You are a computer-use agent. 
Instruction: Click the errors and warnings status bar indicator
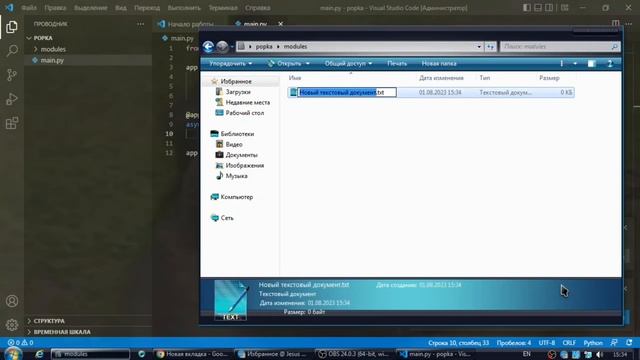pyautogui.click(x=20, y=343)
